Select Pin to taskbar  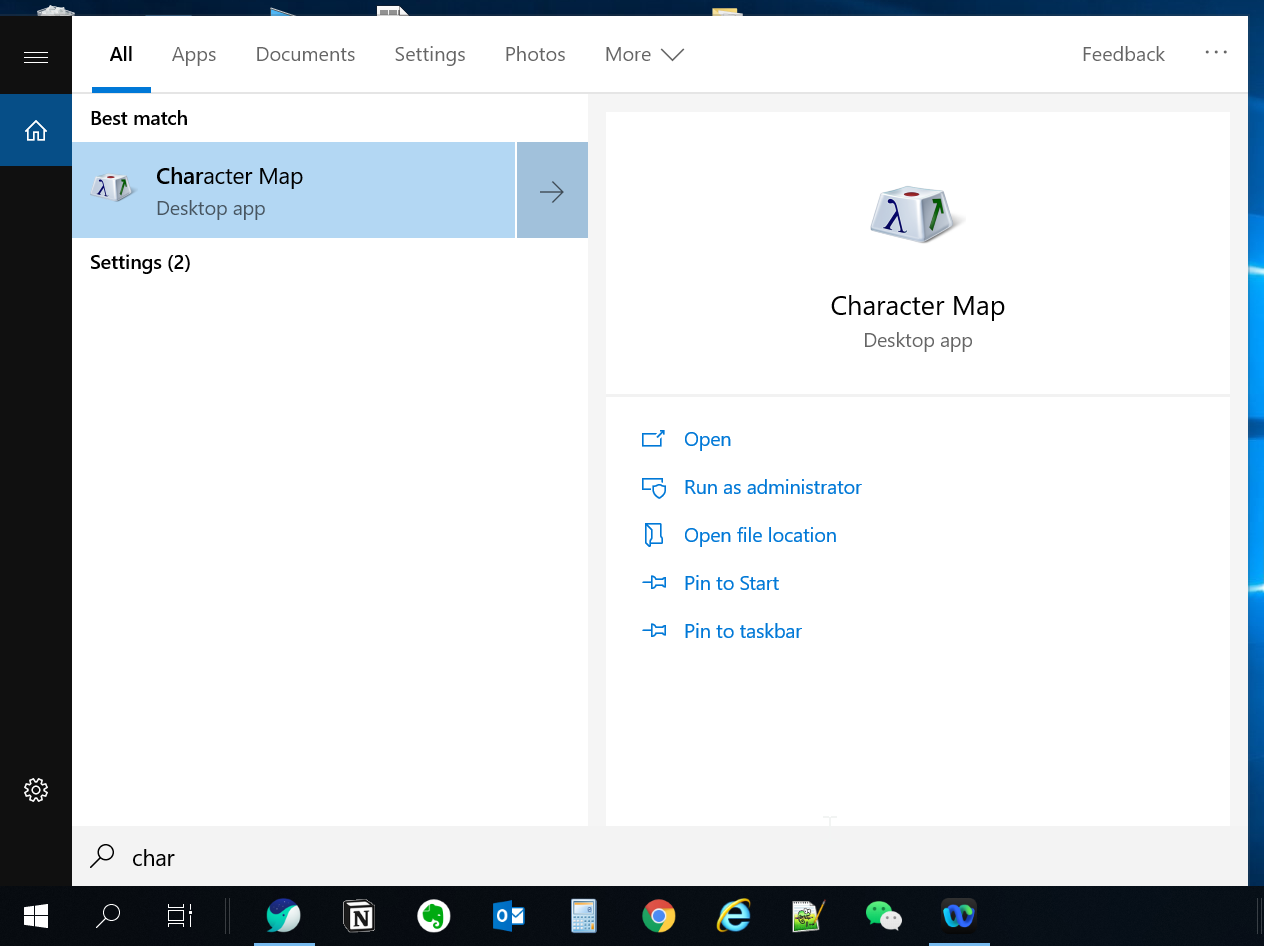(743, 631)
